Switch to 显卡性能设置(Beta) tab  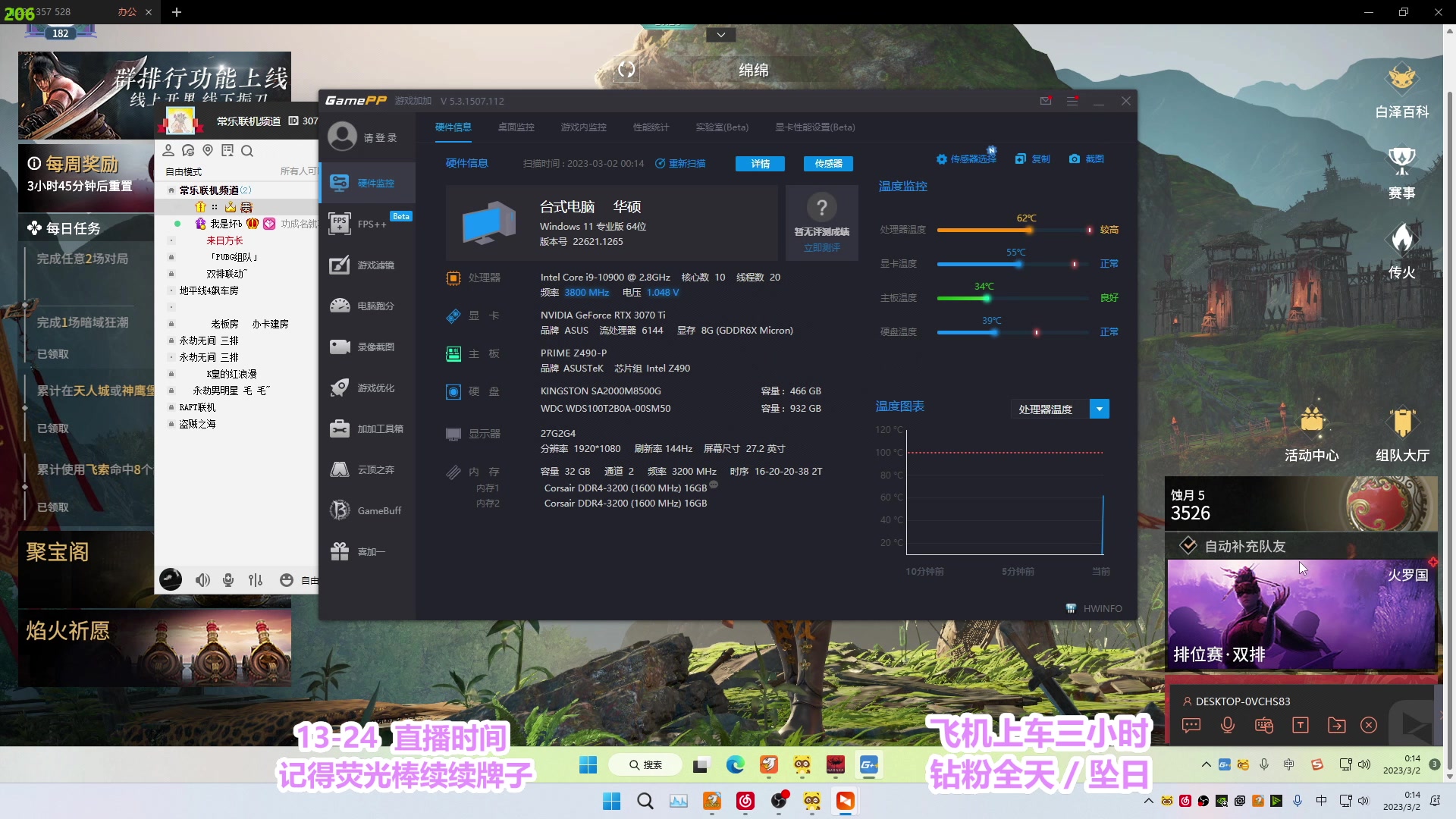click(815, 127)
